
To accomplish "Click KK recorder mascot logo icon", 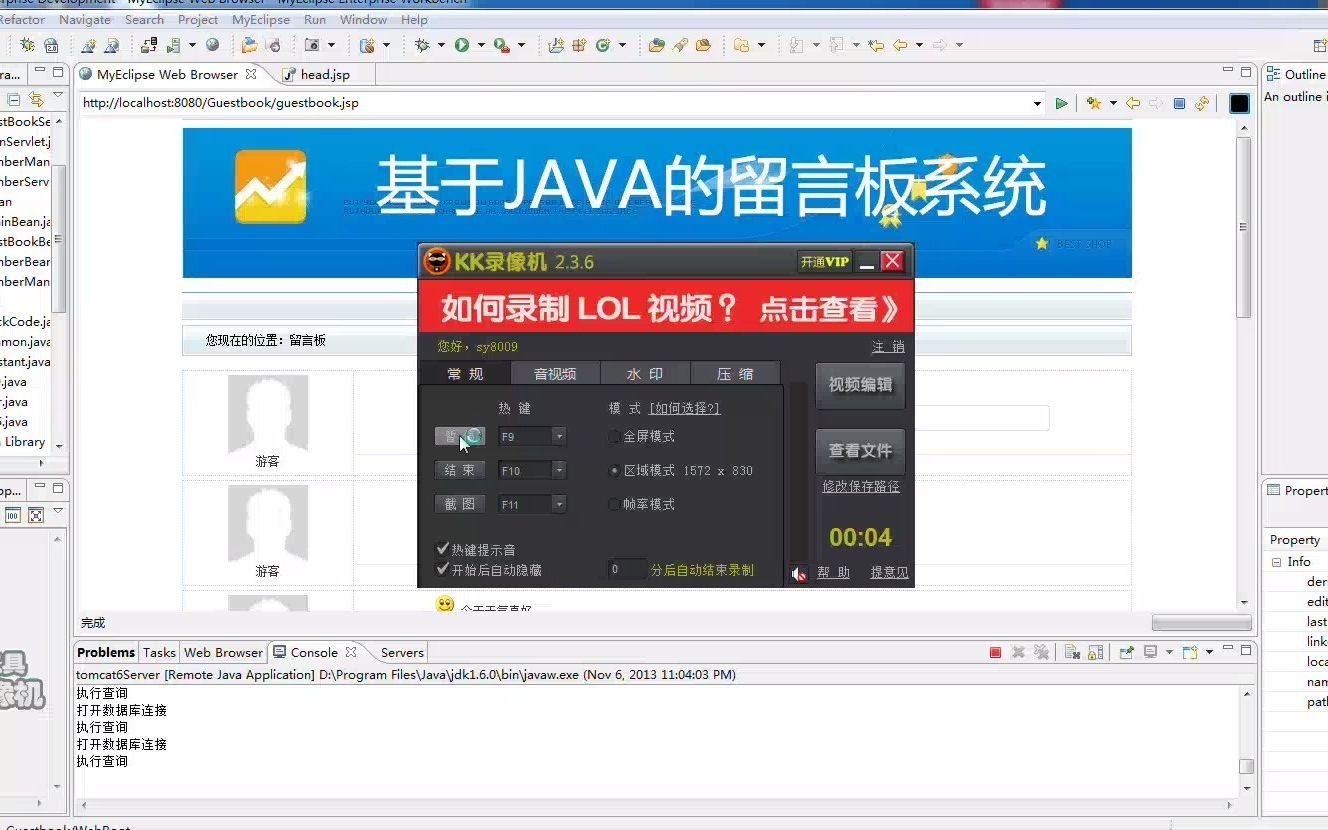I will 437,262.
